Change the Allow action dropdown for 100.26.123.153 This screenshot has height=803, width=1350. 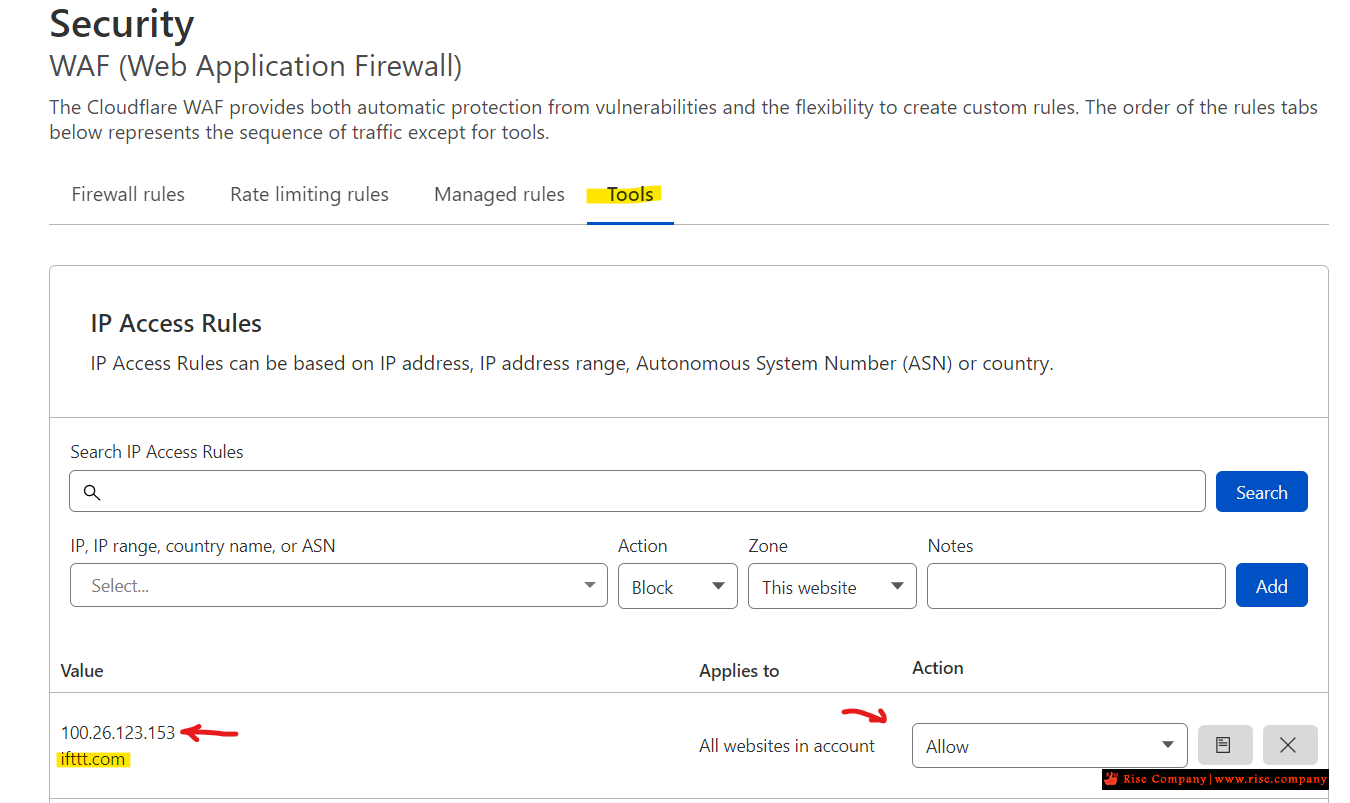1049,746
